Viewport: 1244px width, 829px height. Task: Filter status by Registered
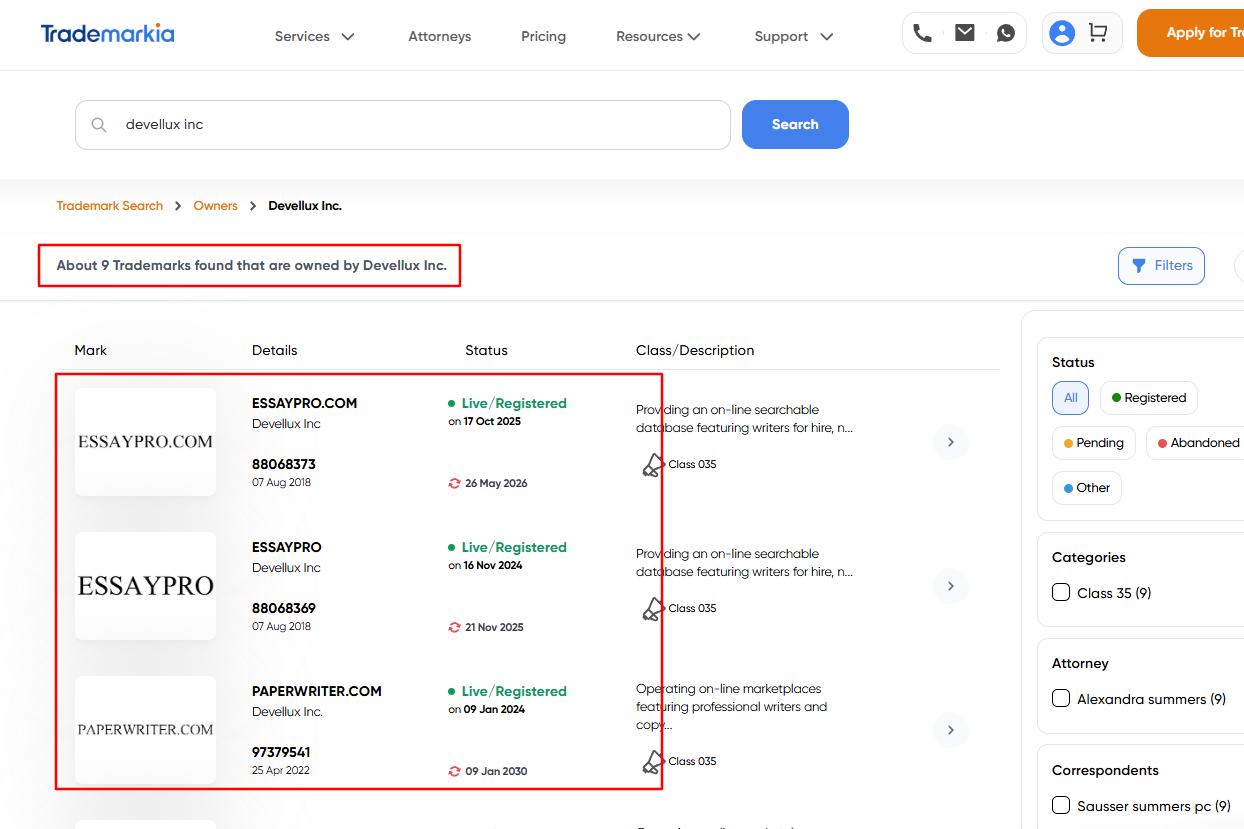click(1148, 398)
